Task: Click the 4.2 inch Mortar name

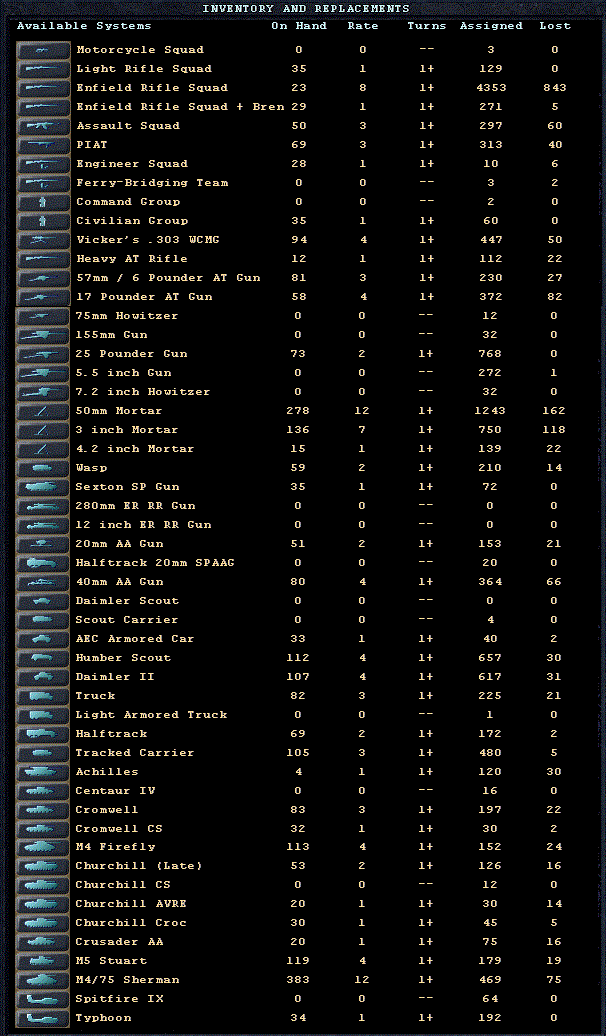Action: pos(135,449)
